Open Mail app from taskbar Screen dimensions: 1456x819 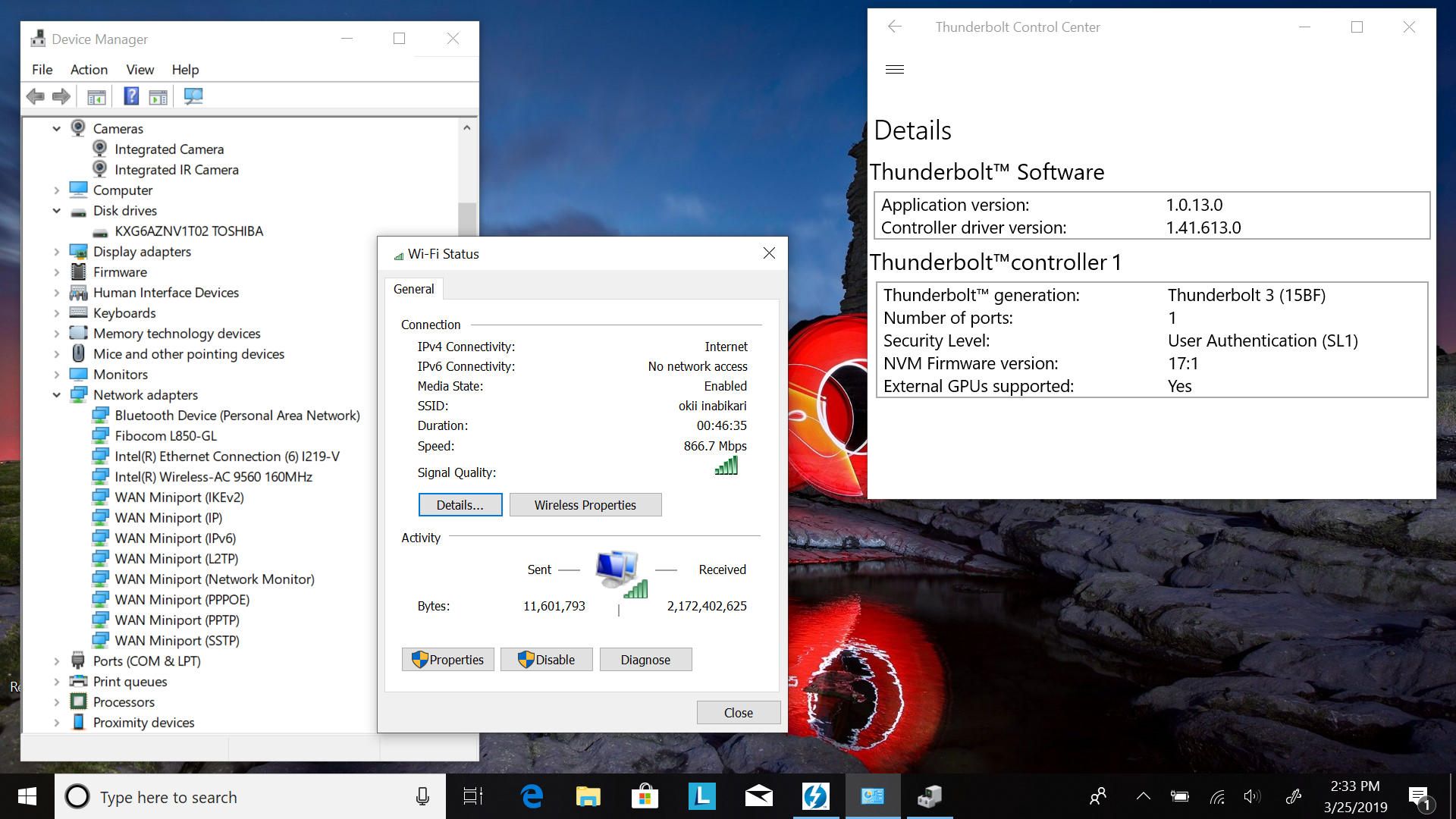tap(759, 796)
